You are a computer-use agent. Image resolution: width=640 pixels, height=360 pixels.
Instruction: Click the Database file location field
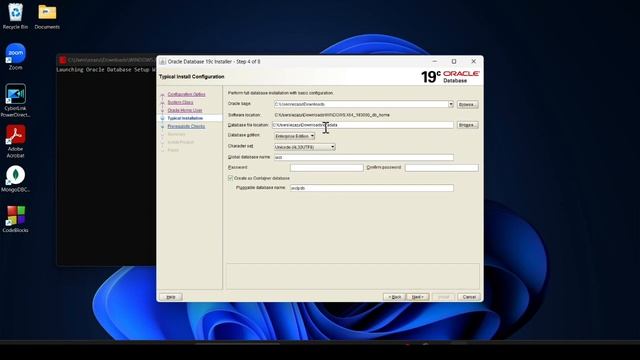[363, 125]
